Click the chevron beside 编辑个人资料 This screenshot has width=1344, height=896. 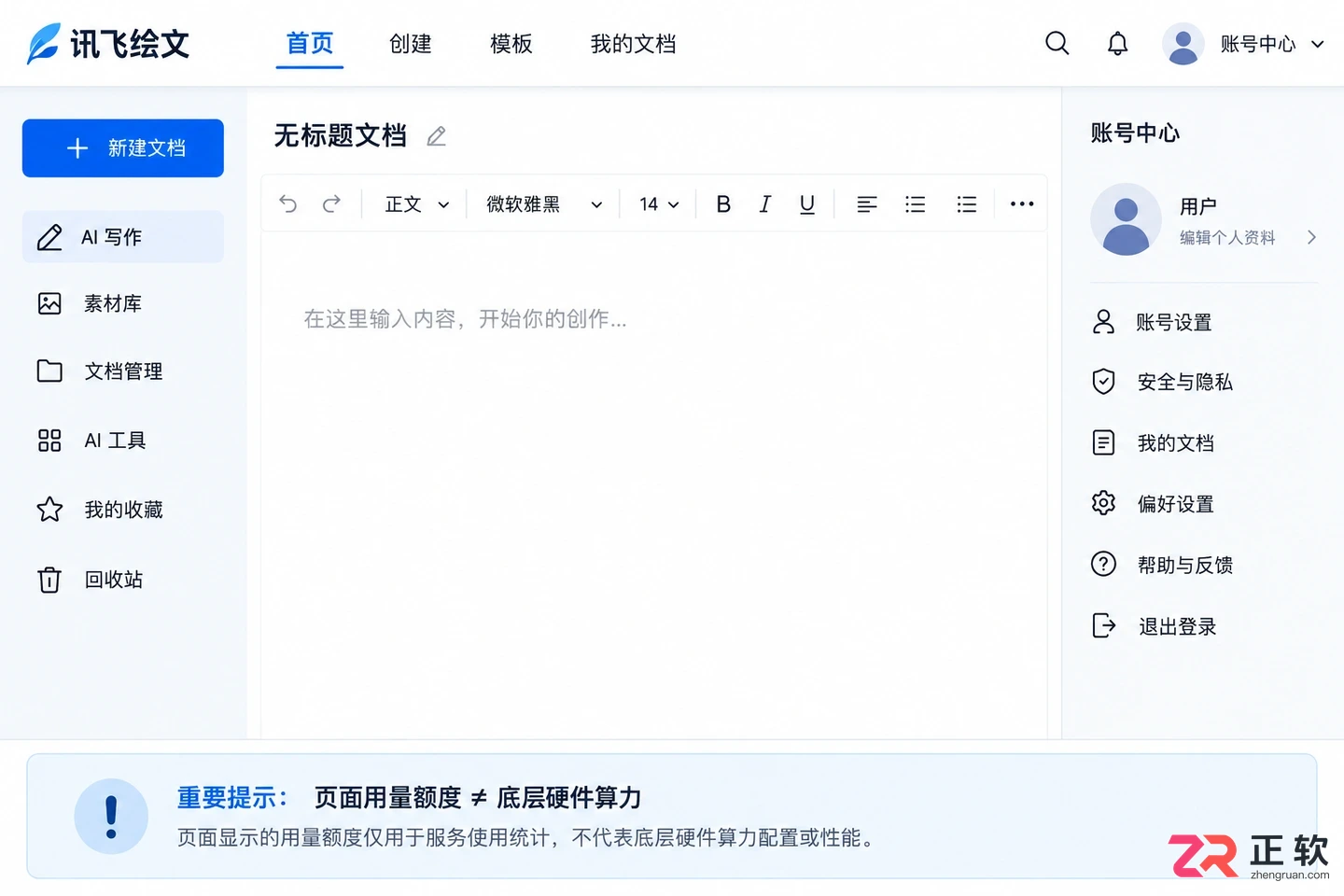[1311, 237]
